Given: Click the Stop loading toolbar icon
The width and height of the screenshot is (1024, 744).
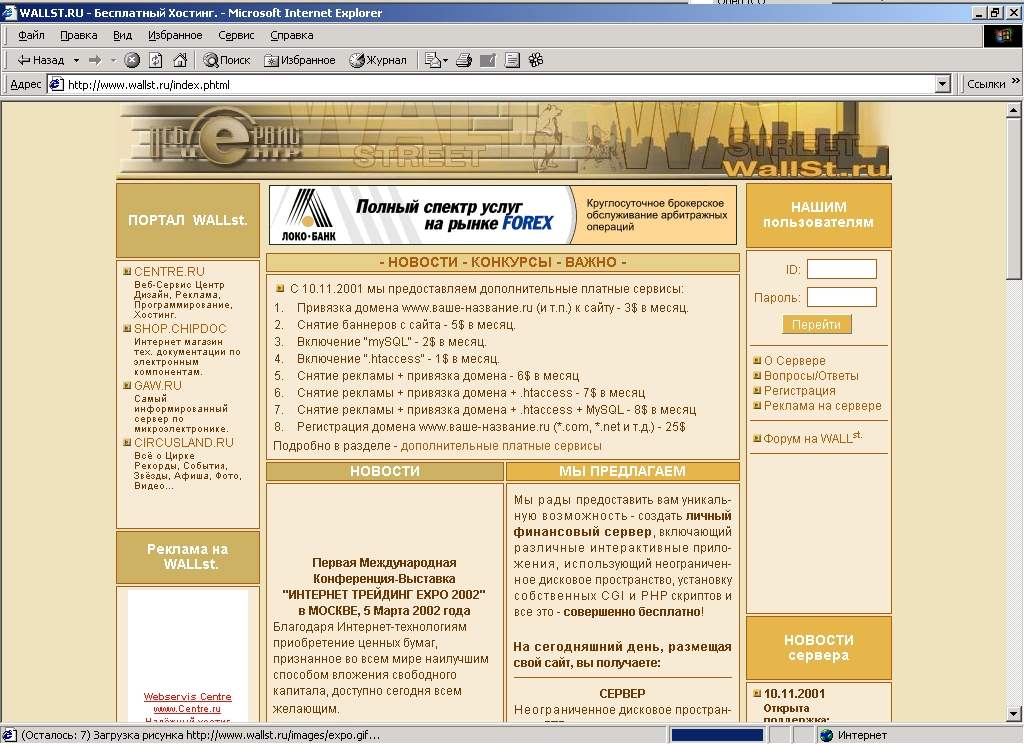Looking at the screenshot, I should pos(132,60).
